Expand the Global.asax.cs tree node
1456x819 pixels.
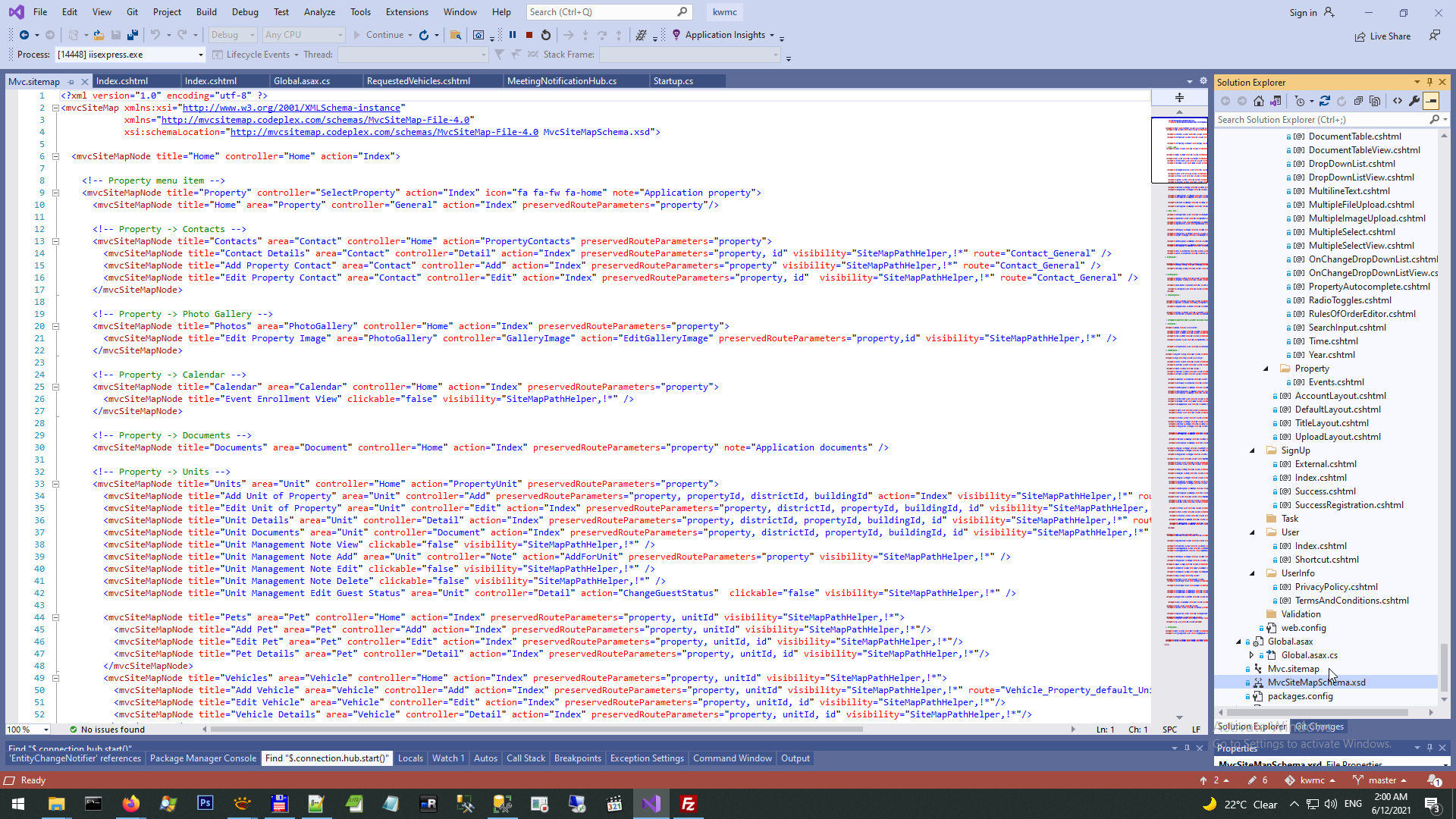pos(1252,655)
